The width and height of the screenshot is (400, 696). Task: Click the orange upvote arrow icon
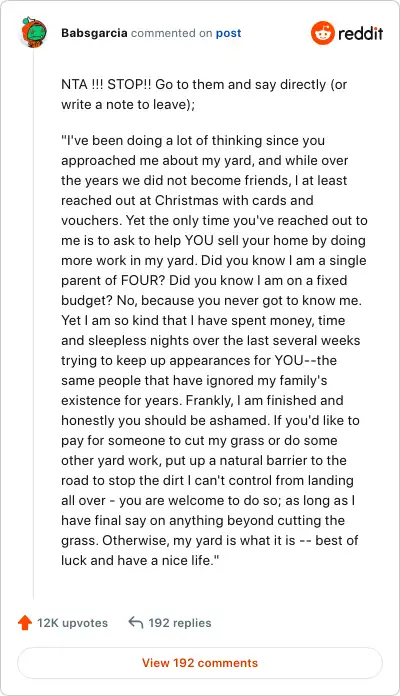(25, 623)
